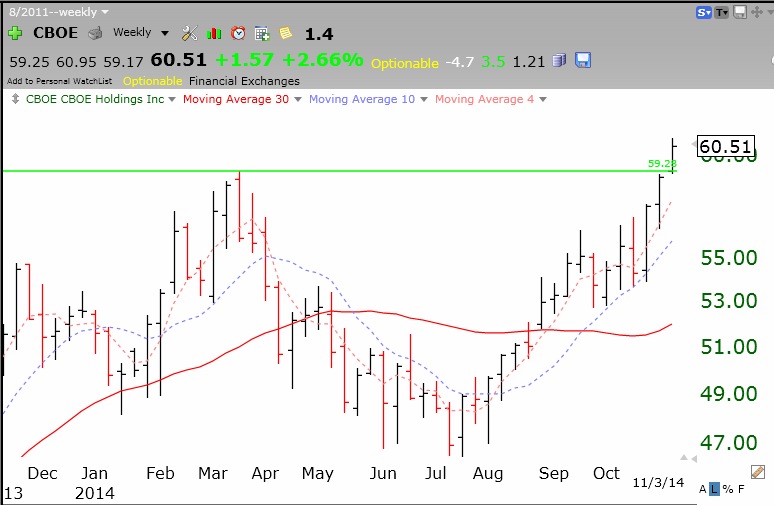Click the 11/3/14 date label

coord(658,482)
